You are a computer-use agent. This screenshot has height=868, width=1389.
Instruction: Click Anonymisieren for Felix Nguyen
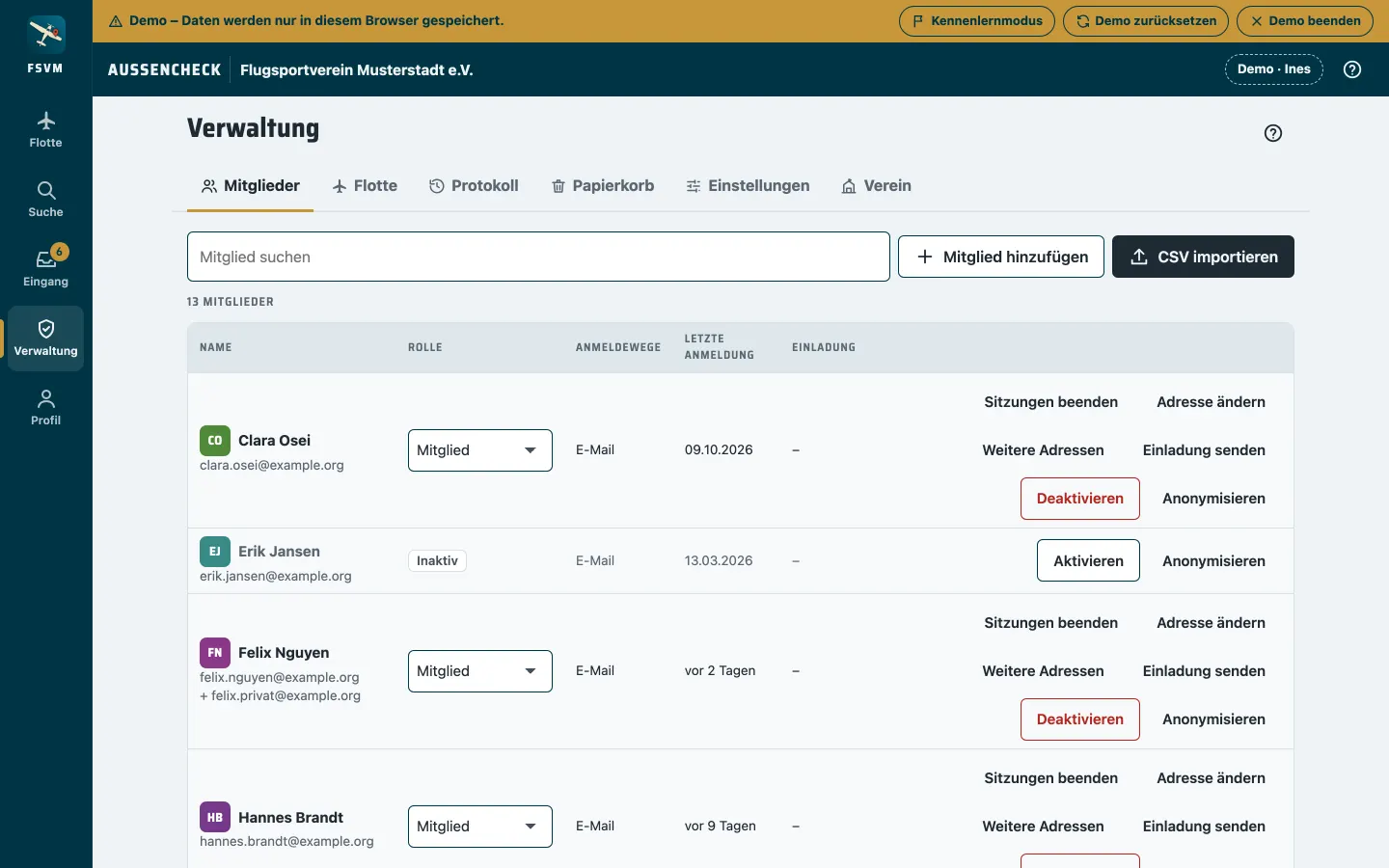[1213, 719]
